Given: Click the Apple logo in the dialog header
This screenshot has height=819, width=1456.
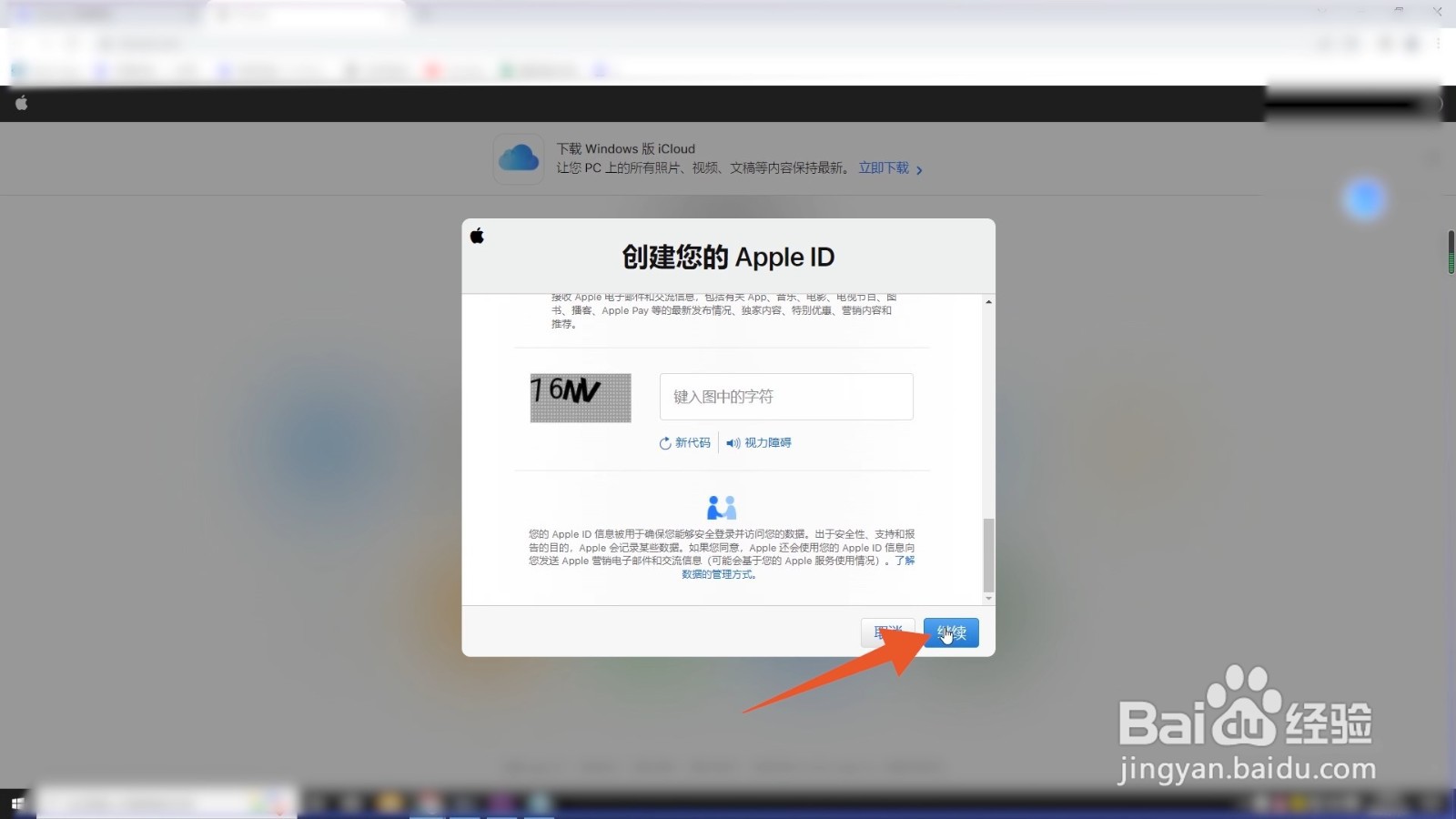Looking at the screenshot, I should pos(477,236).
